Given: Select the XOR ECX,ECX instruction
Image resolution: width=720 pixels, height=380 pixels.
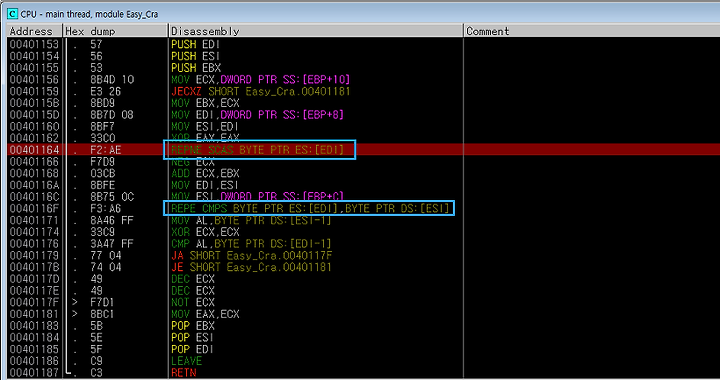Looking at the screenshot, I should pos(205,232).
